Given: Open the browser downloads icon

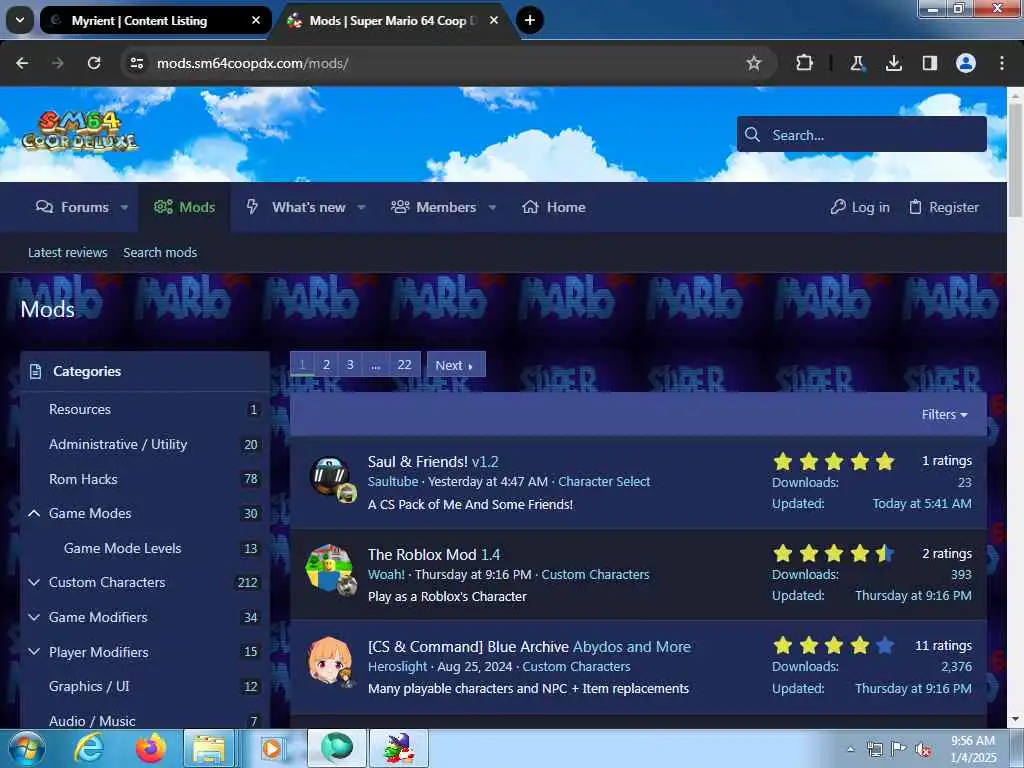Looking at the screenshot, I should 893,63.
